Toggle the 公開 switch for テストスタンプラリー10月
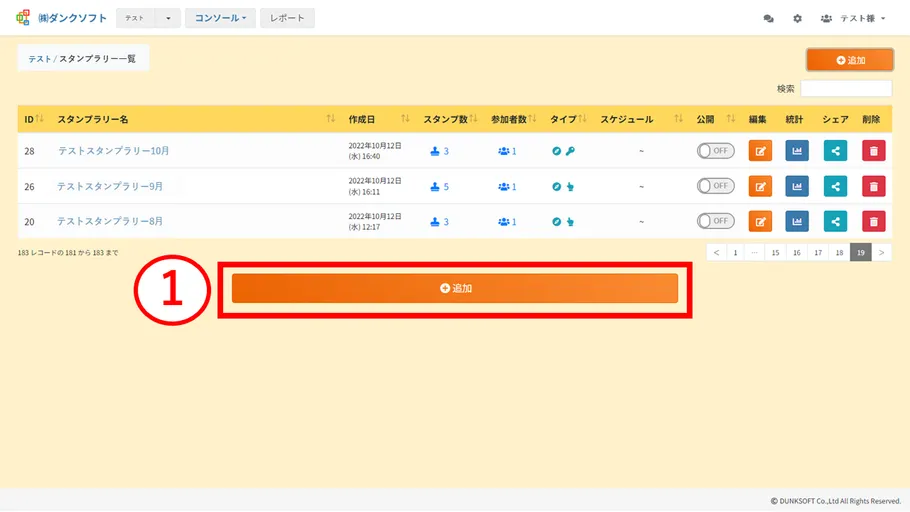The height and width of the screenshot is (512, 910). (x=715, y=151)
